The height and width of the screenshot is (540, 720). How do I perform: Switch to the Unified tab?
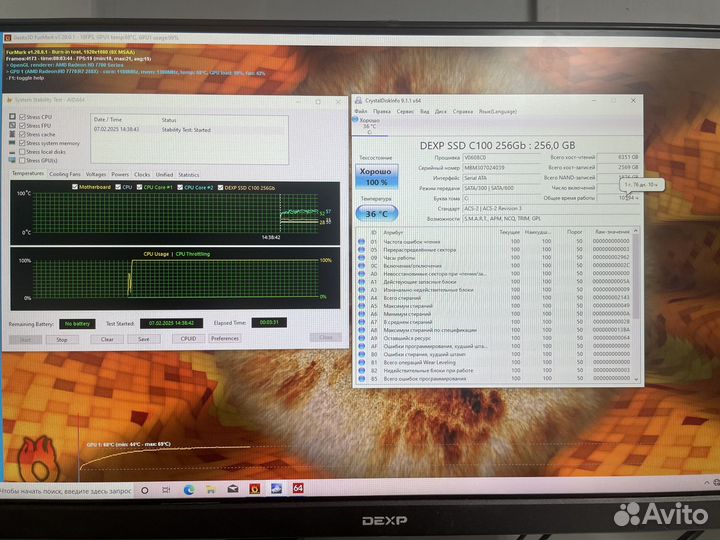coord(164,174)
